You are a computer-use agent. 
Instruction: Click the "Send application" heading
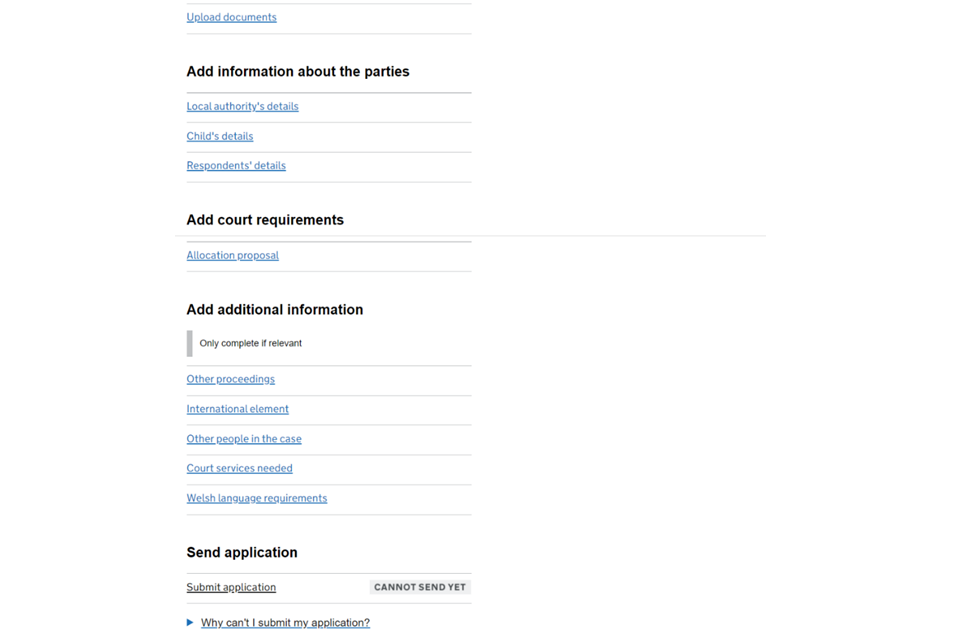pos(241,552)
